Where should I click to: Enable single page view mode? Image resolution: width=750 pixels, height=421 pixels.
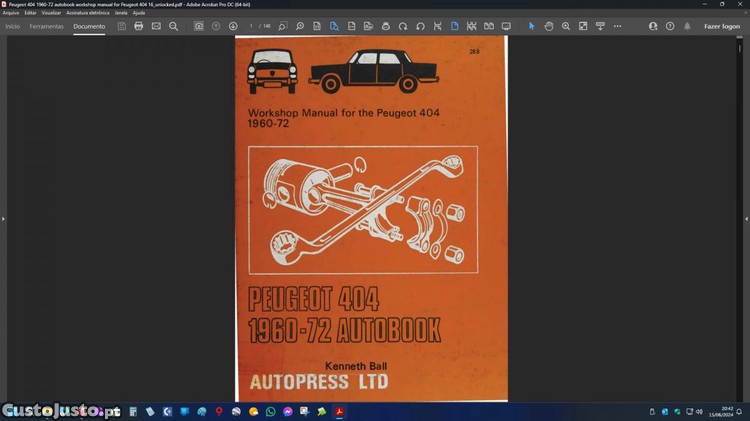pos(454,26)
